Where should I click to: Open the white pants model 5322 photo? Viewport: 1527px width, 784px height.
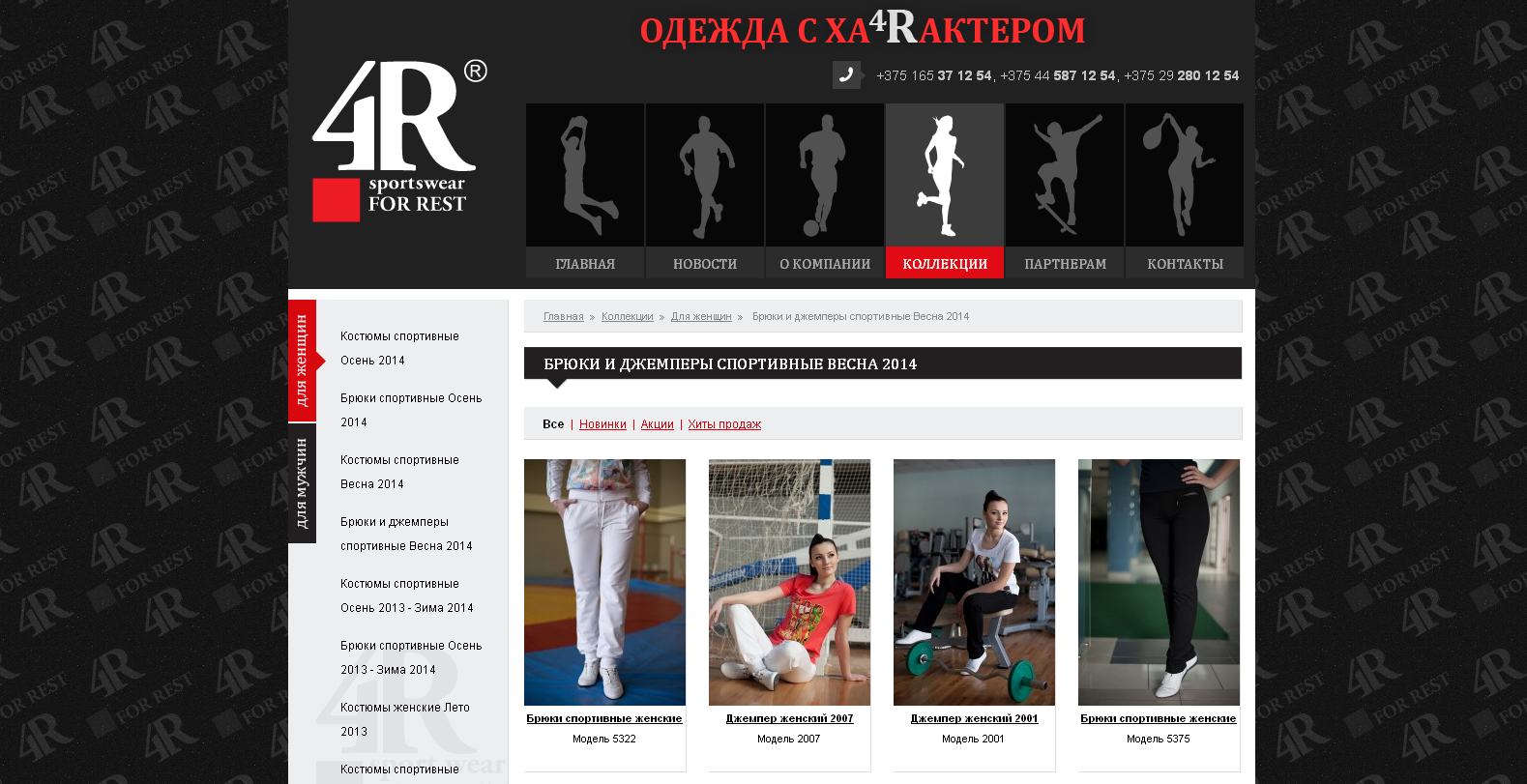[x=604, y=582]
